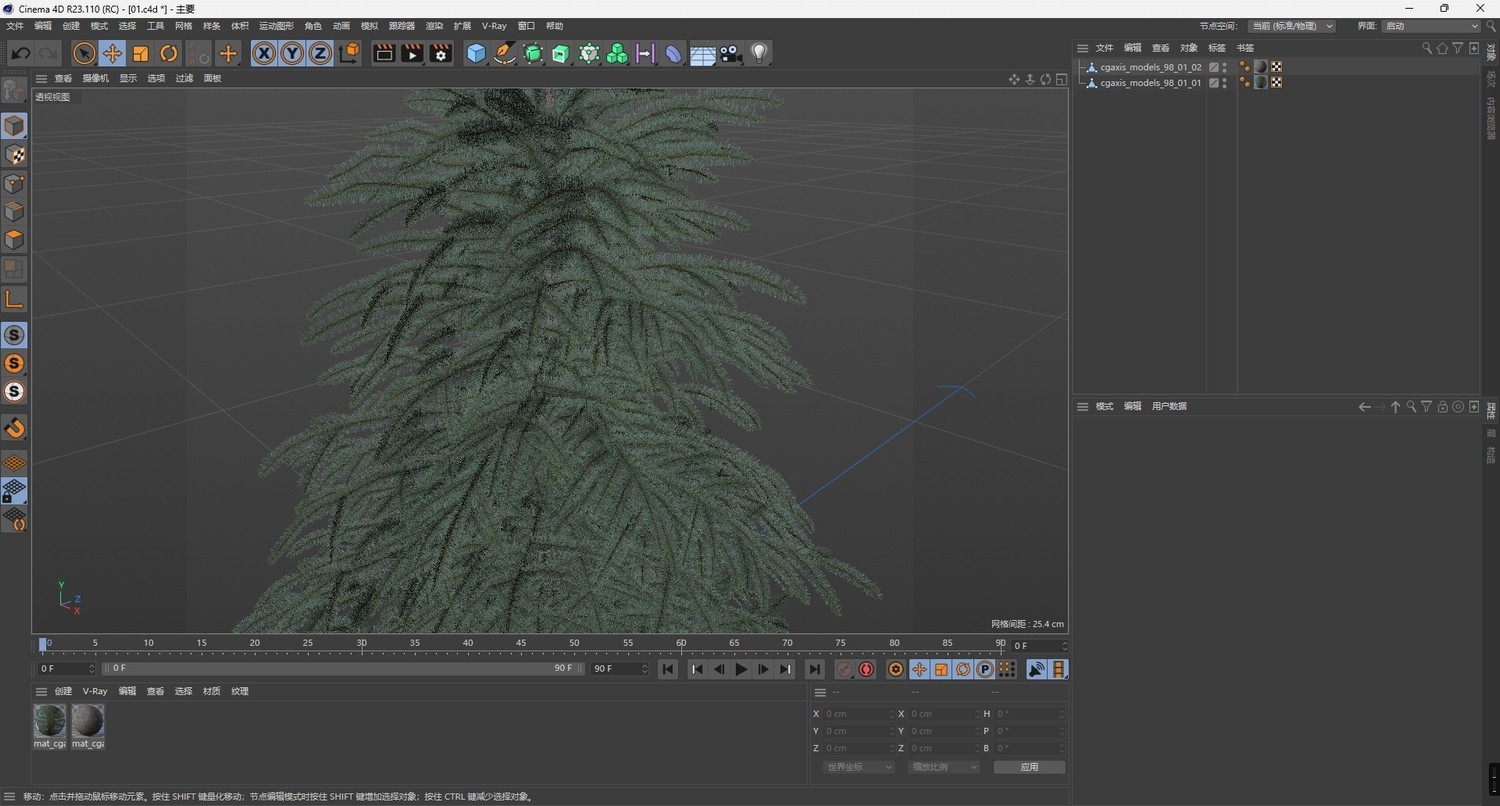The width and height of the screenshot is (1500, 806).
Task: Activate the Pen/Spline tool icon
Action: tap(504, 53)
